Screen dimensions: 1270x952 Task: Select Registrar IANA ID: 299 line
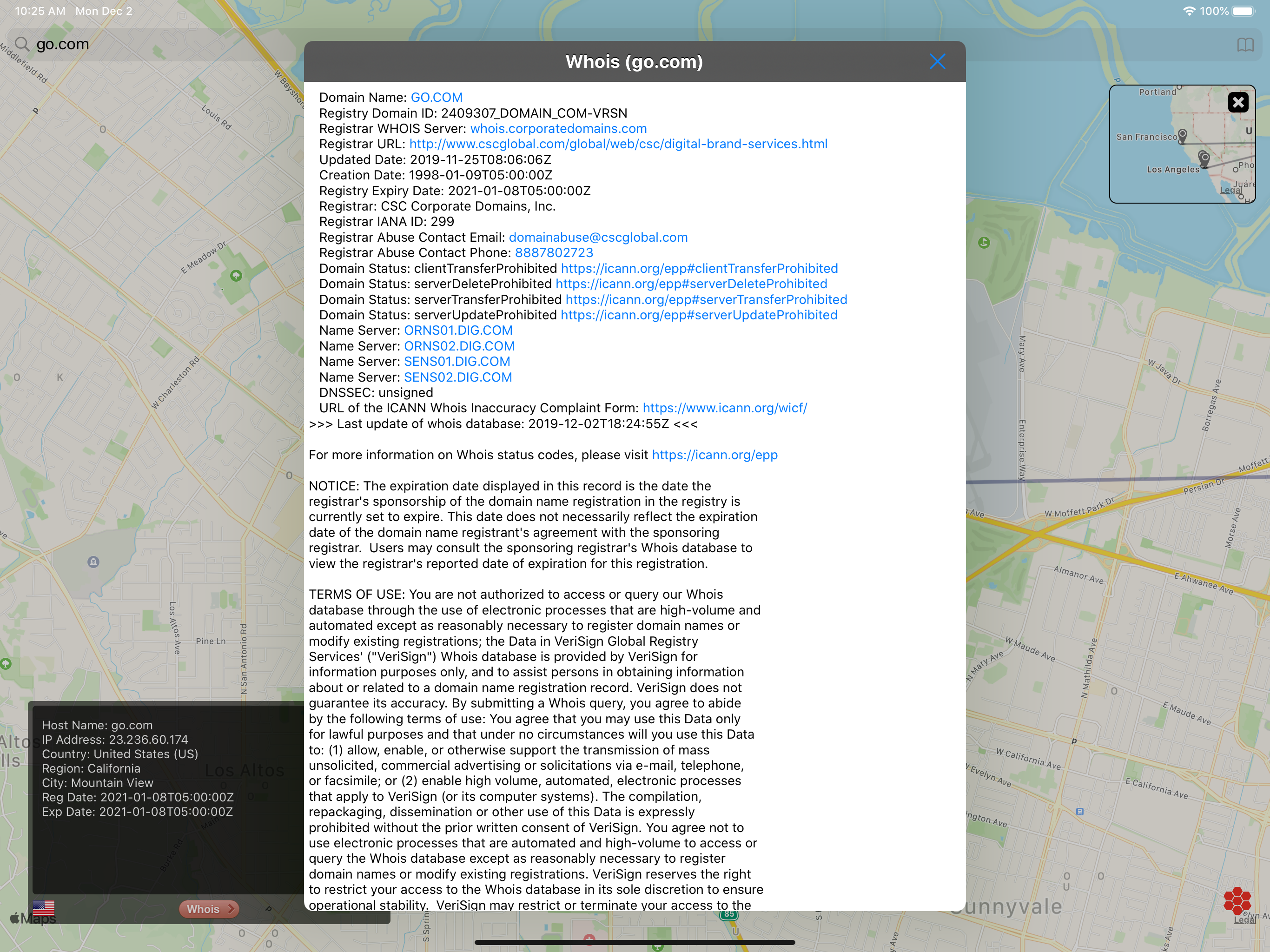click(386, 222)
